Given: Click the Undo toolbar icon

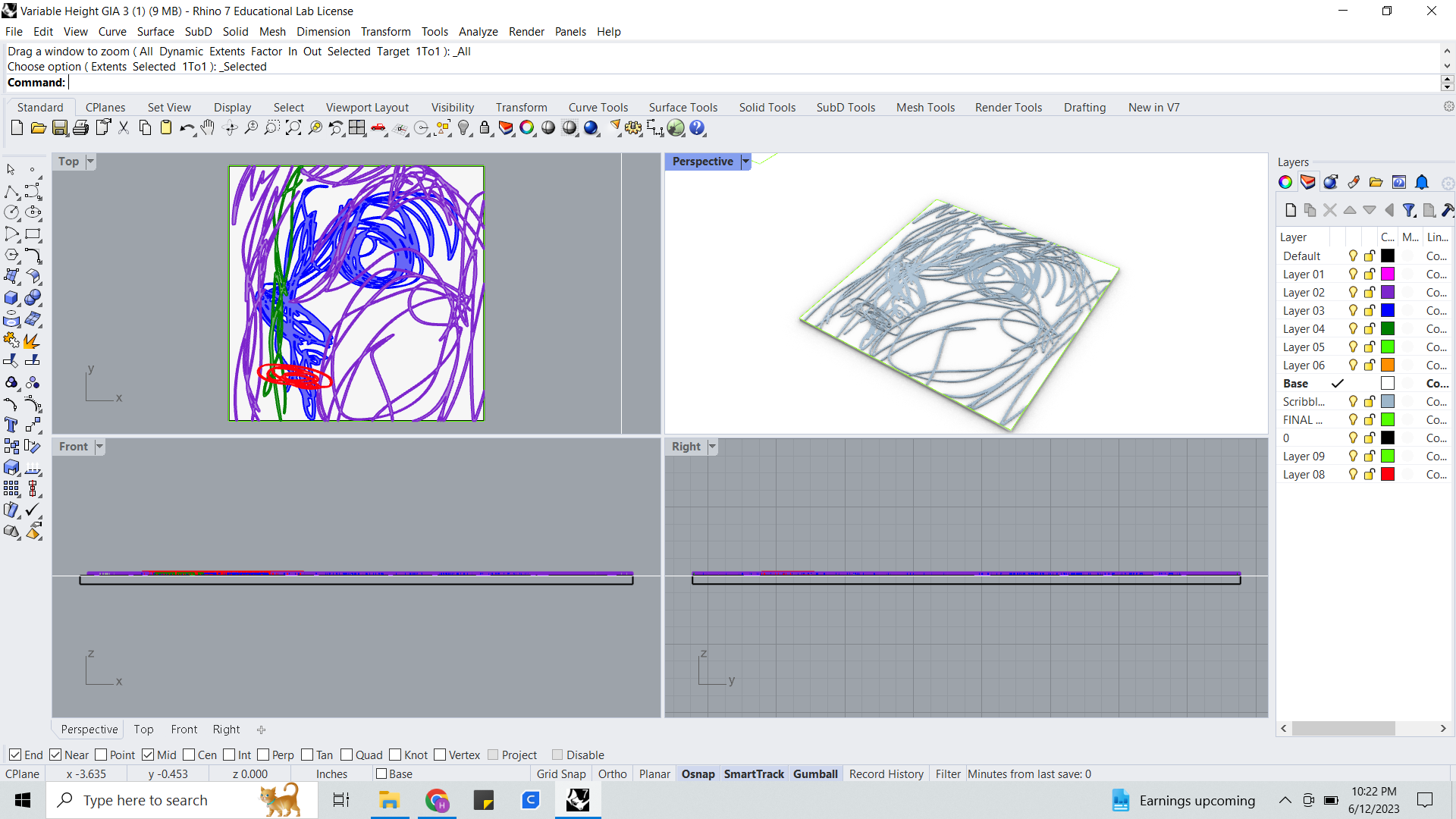Looking at the screenshot, I should coord(187,127).
